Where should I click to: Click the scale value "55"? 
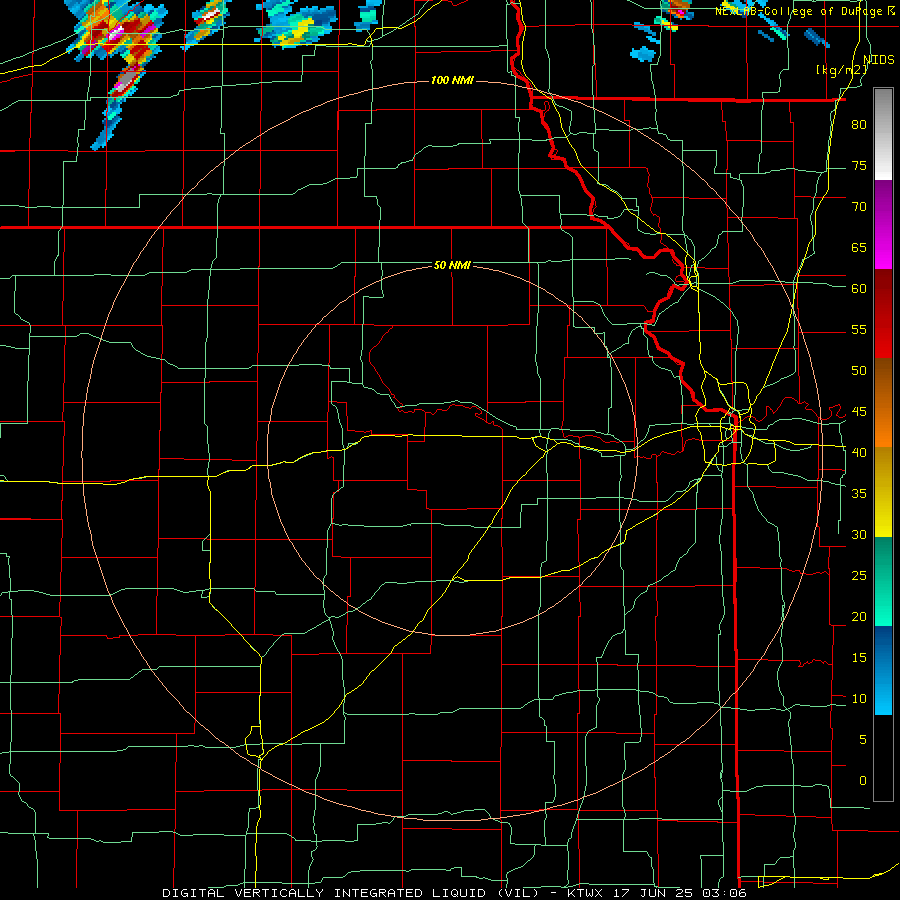(859, 330)
